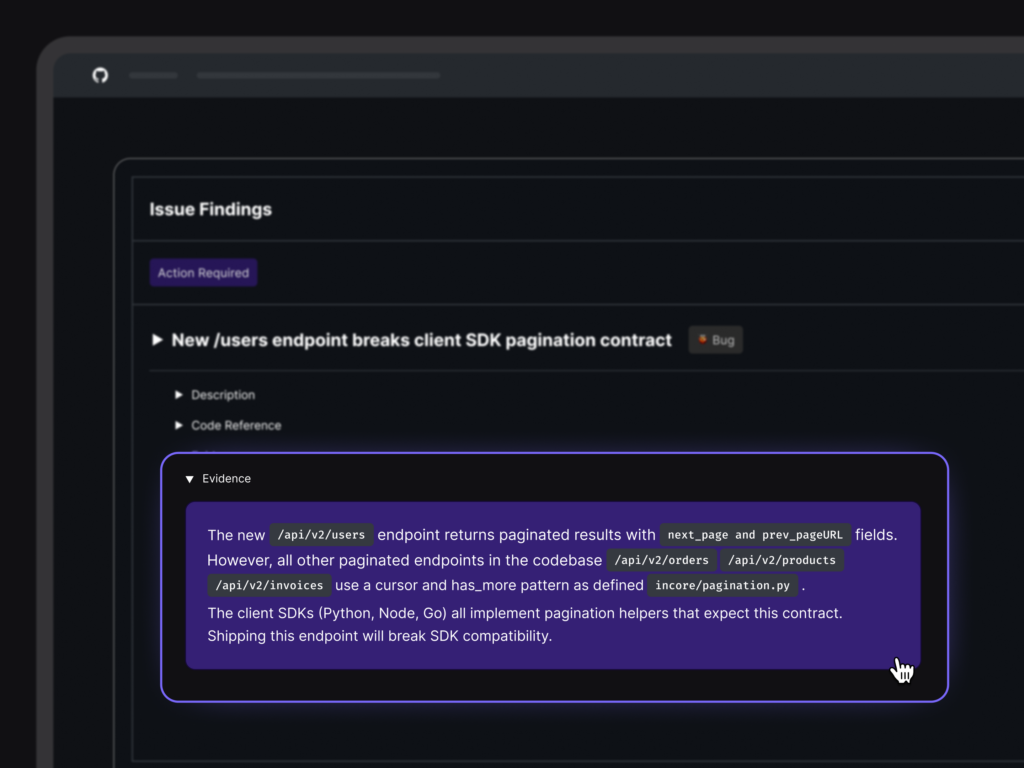
Task: Click the pagination contract issue title text
Action: [421, 340]
